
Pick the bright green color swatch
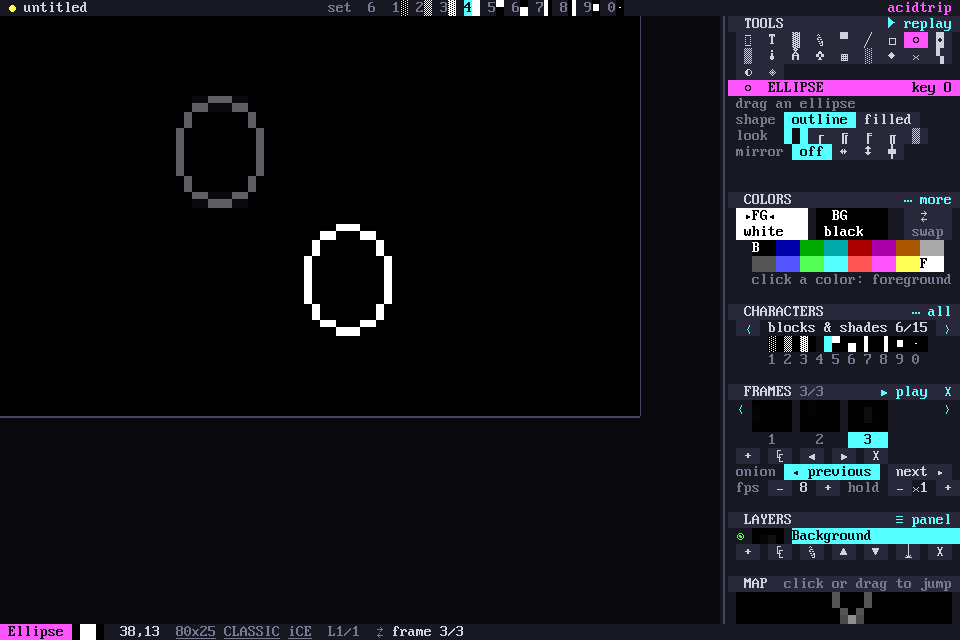click(x=812, y=263)
